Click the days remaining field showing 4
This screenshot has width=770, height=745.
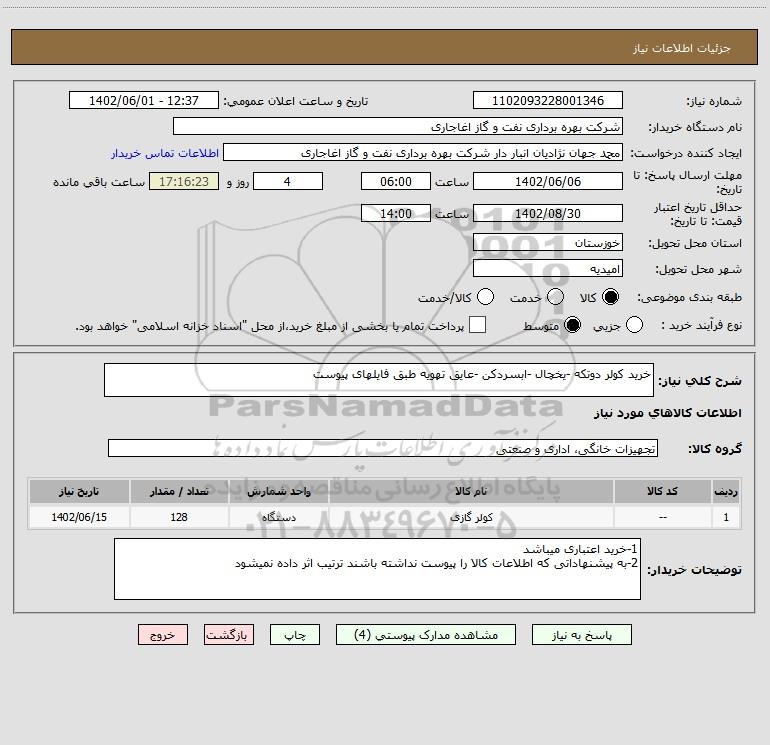[x=288, y=182]
